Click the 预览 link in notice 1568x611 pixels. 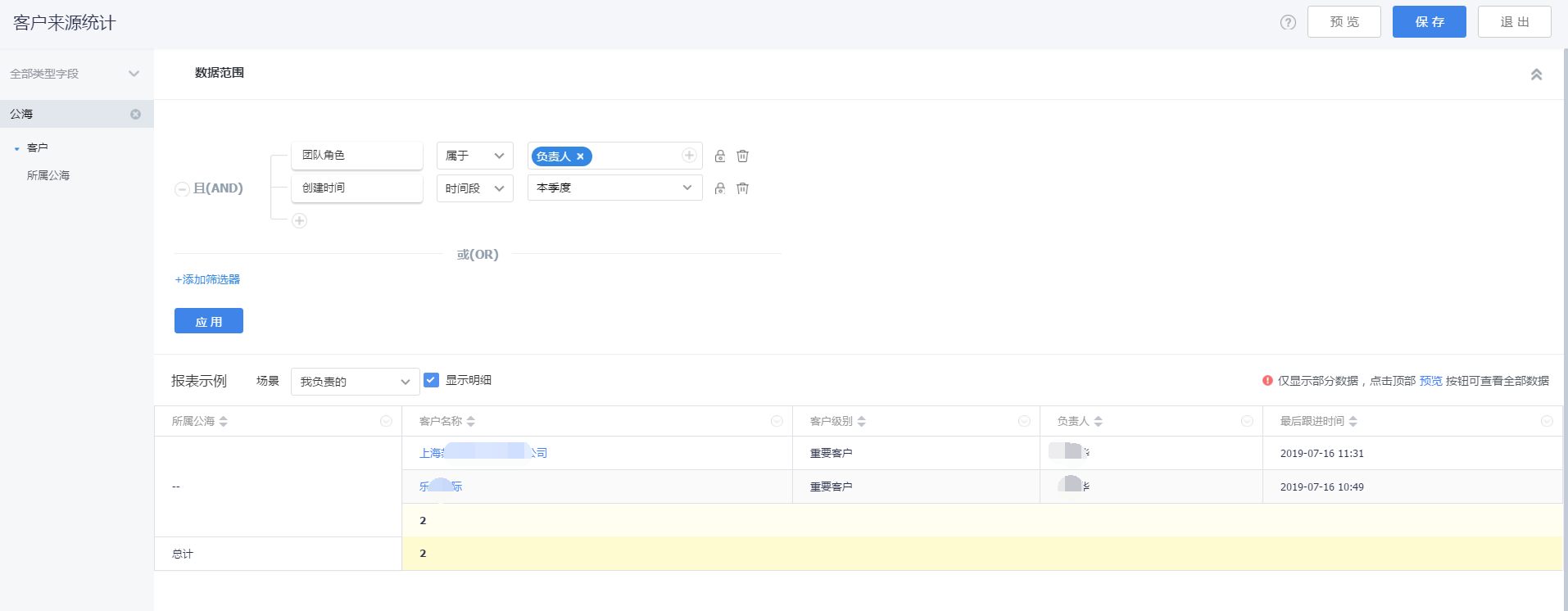[x=1431, y=381]
